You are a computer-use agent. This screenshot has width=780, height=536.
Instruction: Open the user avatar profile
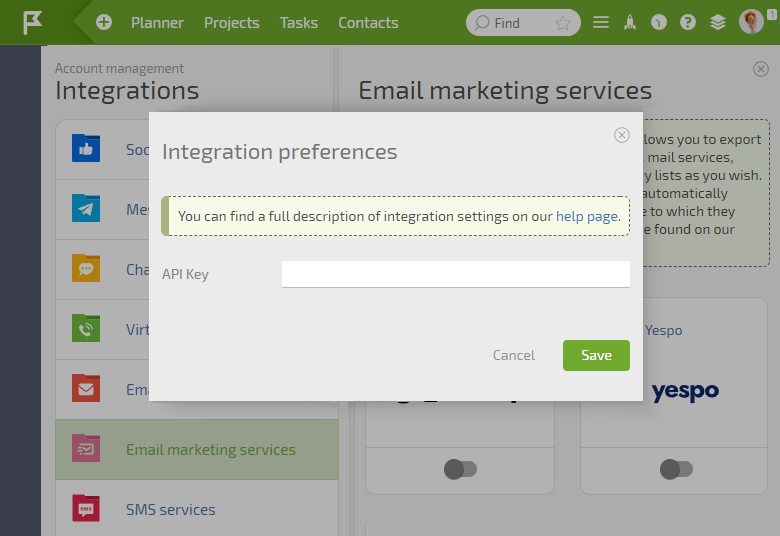(x=751, y=22)
